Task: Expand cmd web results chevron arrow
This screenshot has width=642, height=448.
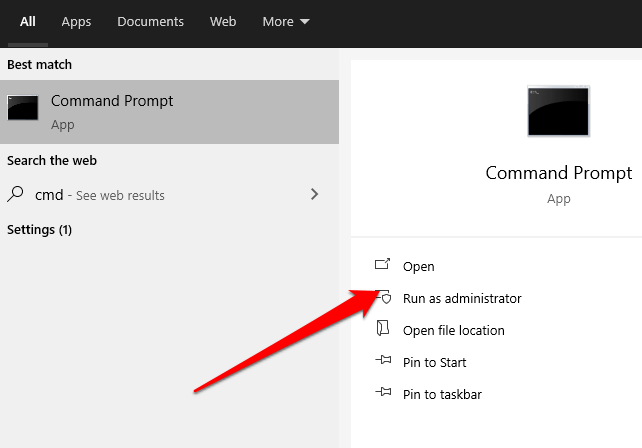Action: (x=314, y=194)
